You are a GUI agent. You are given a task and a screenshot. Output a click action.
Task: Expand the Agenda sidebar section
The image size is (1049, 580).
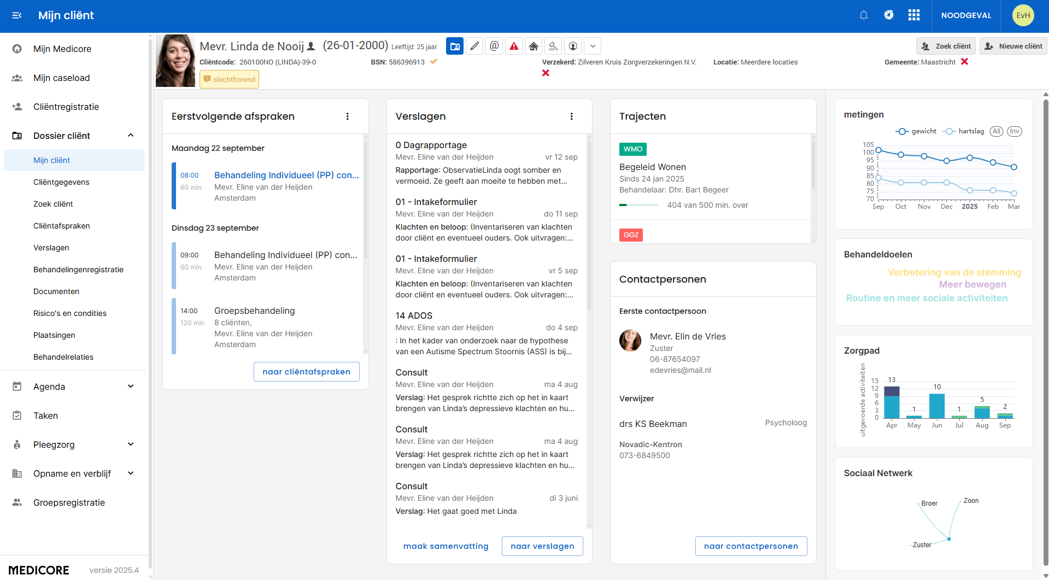130,387
